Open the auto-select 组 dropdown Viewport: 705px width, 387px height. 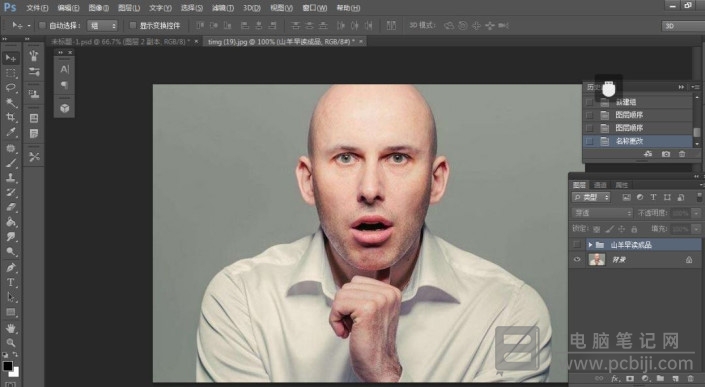103,26
